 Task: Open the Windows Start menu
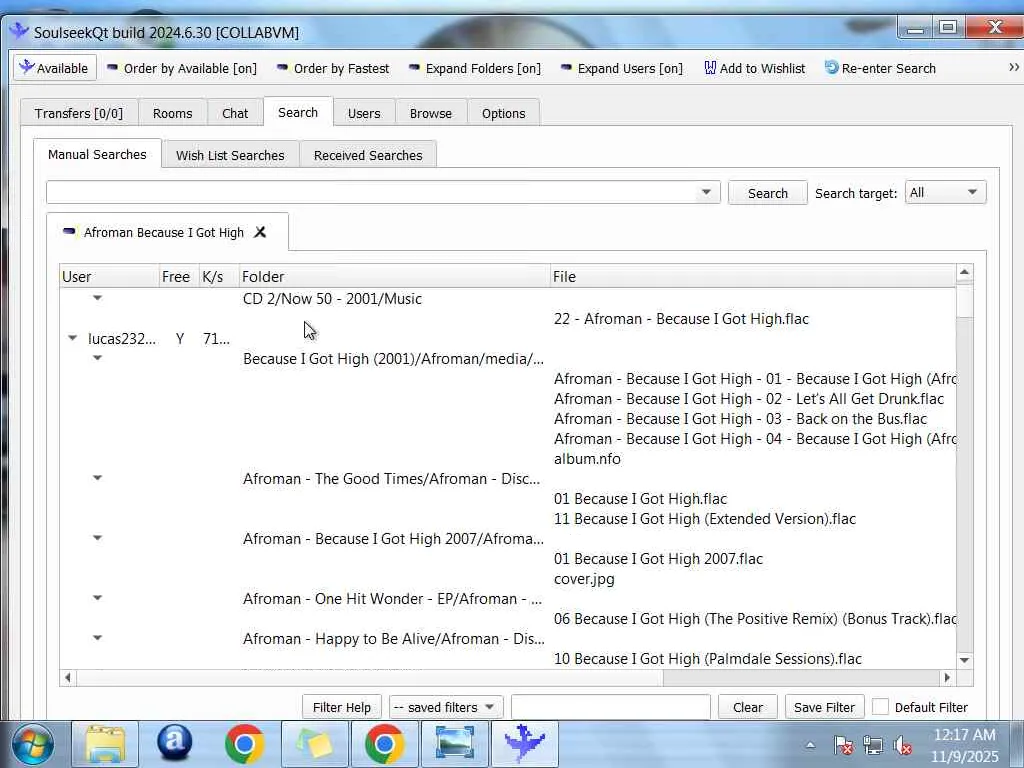point(32,744)
